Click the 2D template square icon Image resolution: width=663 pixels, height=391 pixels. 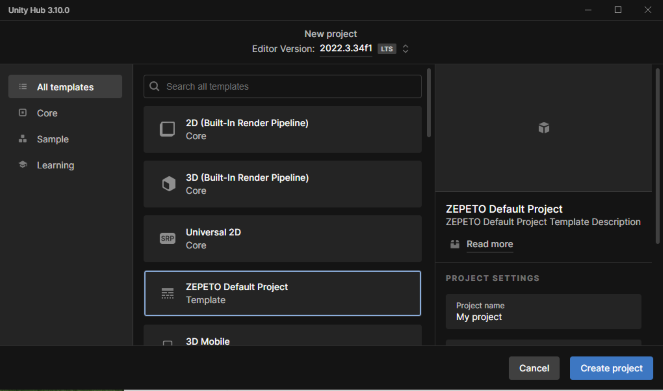167,129
